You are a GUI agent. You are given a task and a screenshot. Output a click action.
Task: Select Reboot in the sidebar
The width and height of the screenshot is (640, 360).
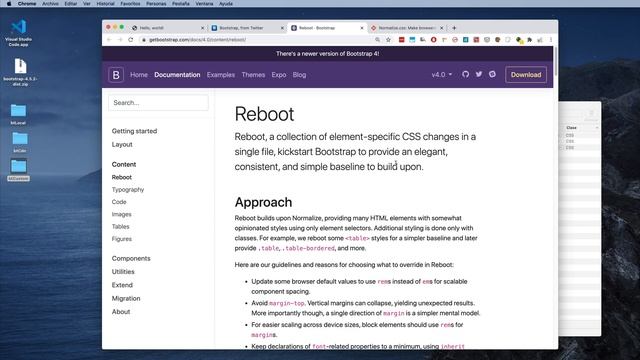point(122,177)
